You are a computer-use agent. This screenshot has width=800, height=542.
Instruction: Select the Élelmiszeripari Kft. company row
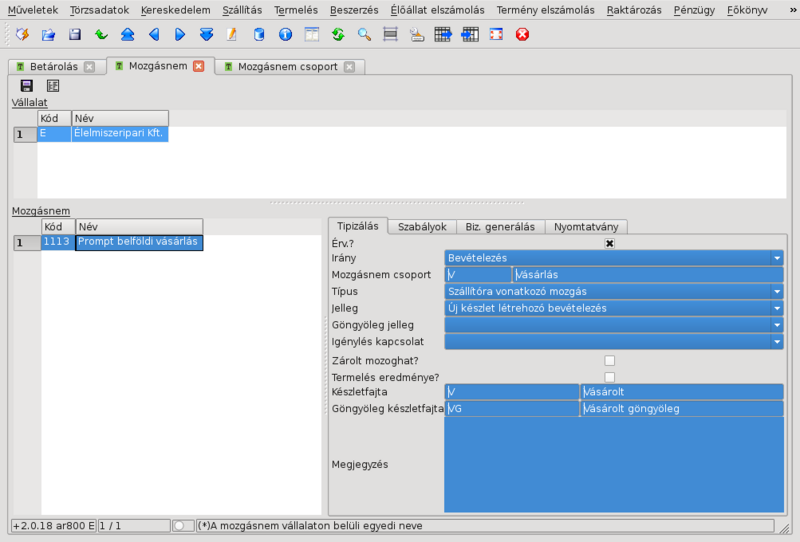(x=119, y=133)
